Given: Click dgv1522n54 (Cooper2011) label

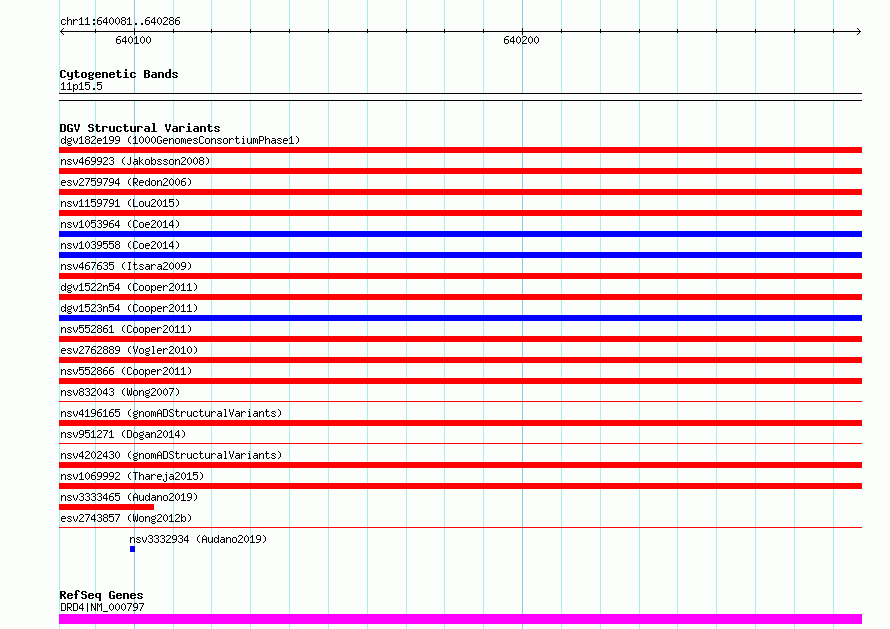Looking at the screenshot, I should tap(129, 287).
